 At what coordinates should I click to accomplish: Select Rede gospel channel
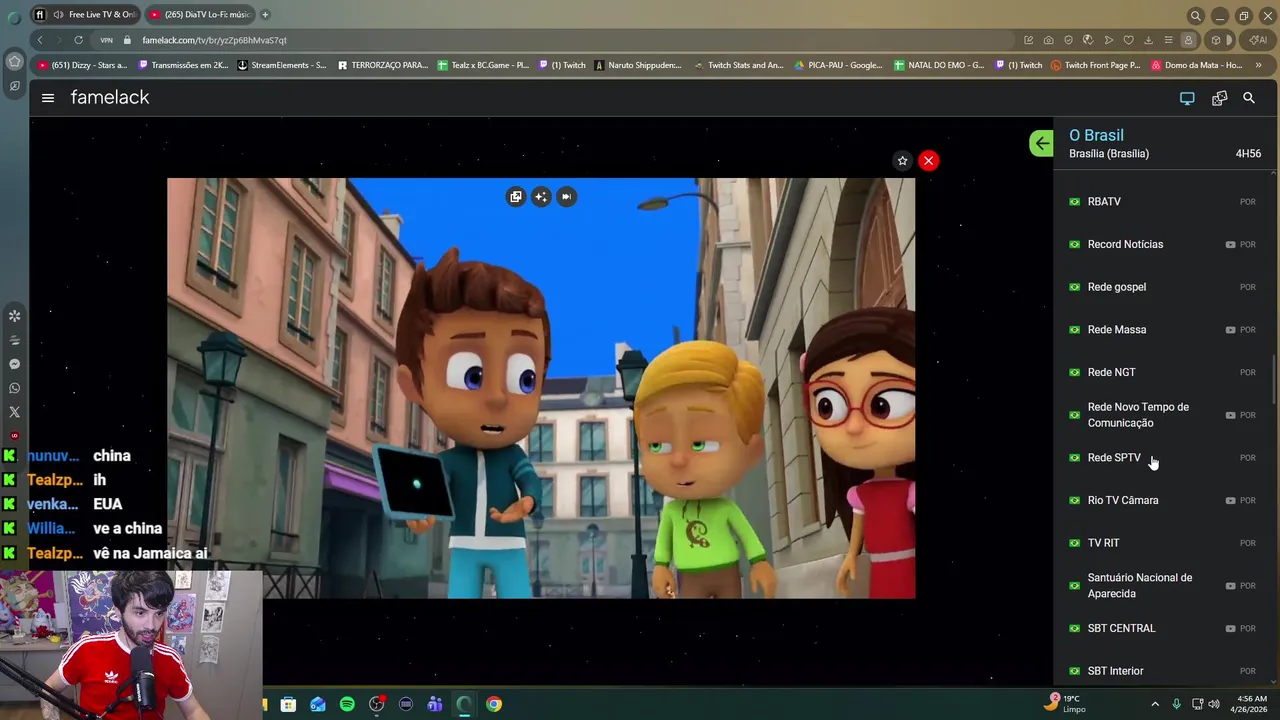pos(1162,287)
